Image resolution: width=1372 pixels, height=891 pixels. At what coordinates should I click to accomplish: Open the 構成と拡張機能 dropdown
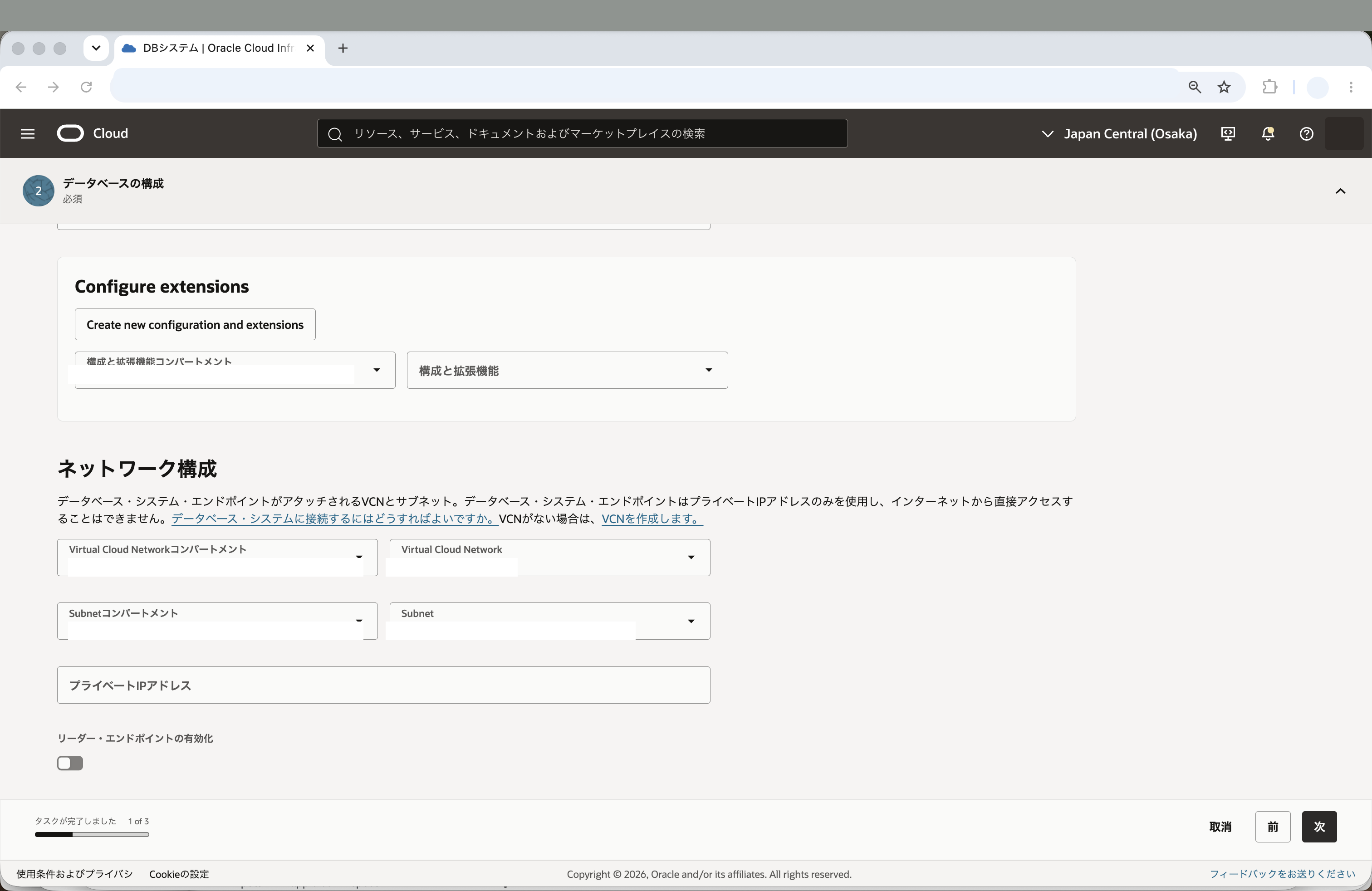(x=567, y=370)
